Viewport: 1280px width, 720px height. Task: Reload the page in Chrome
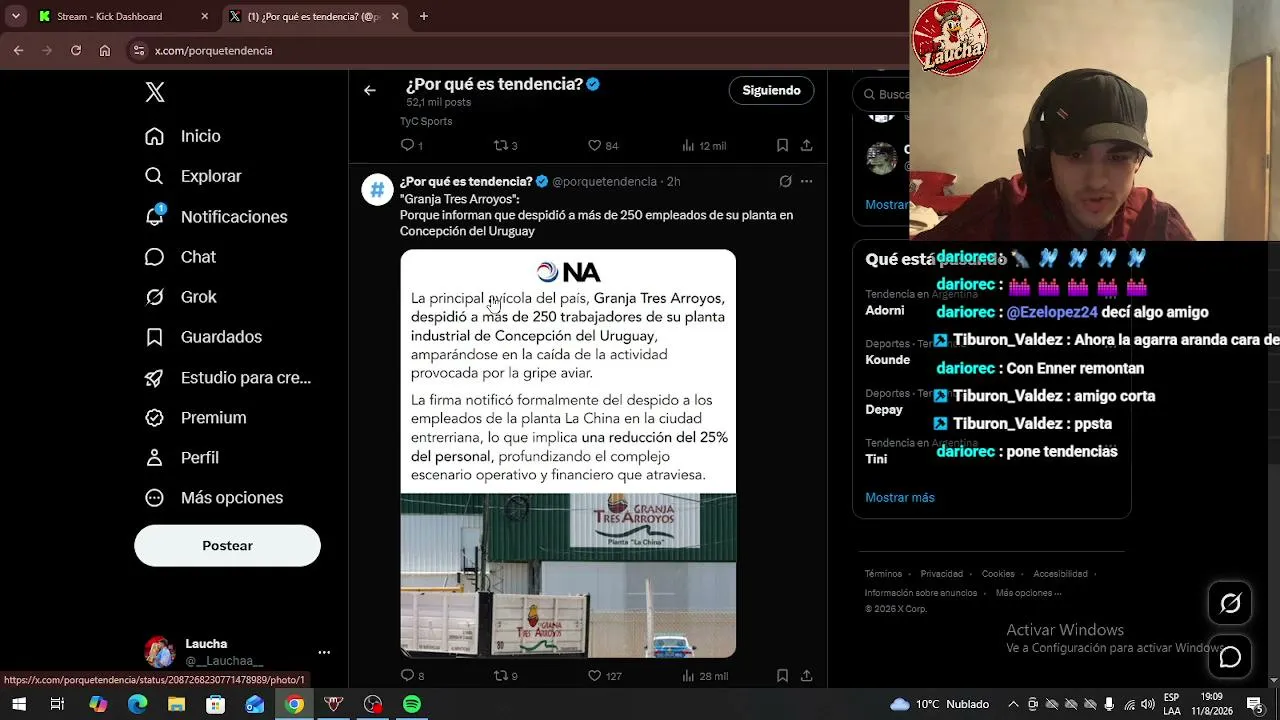coord(76,50)
